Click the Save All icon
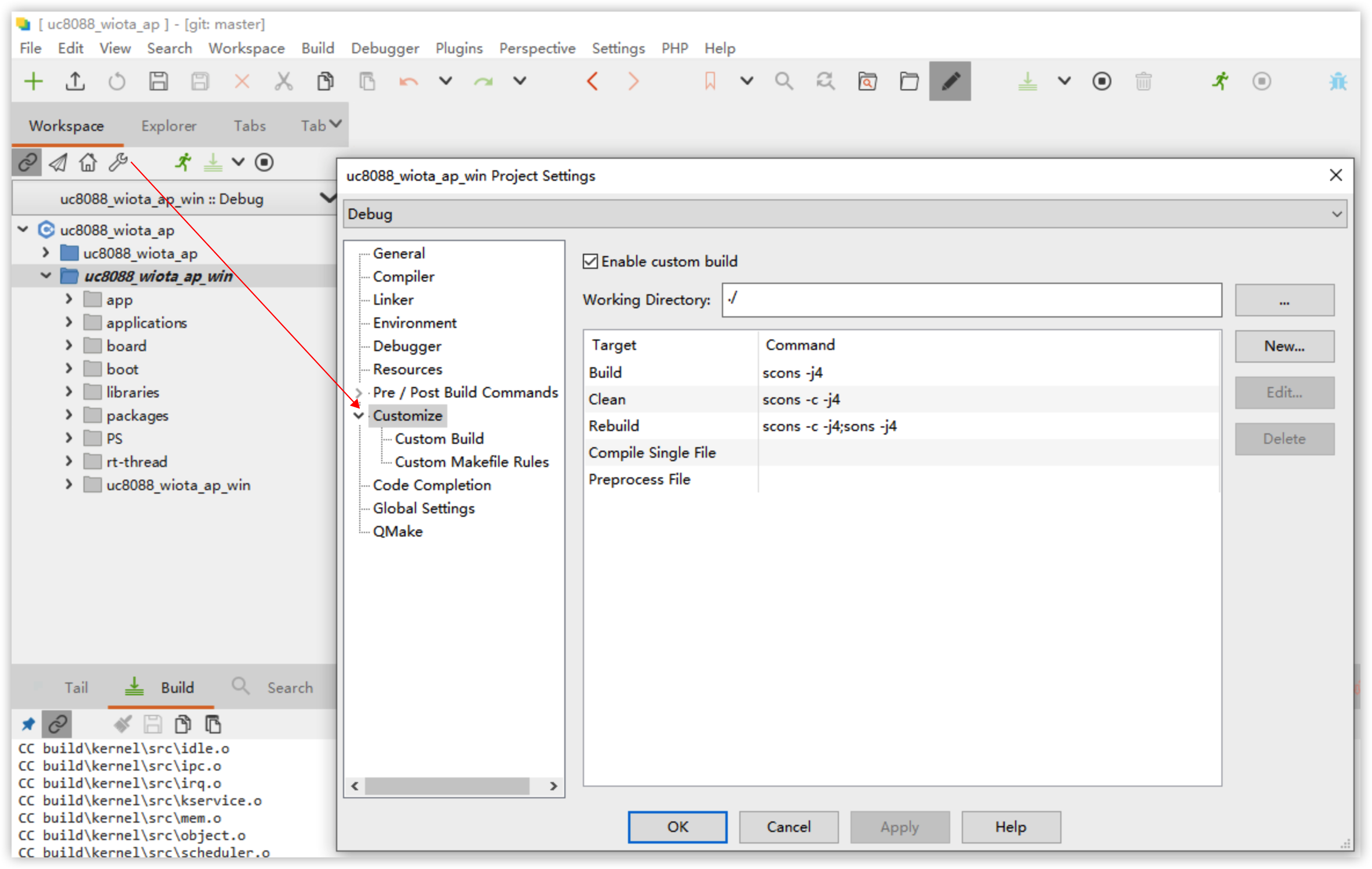Viewport: 1372px width, 869px height. (x=200, y=81)
